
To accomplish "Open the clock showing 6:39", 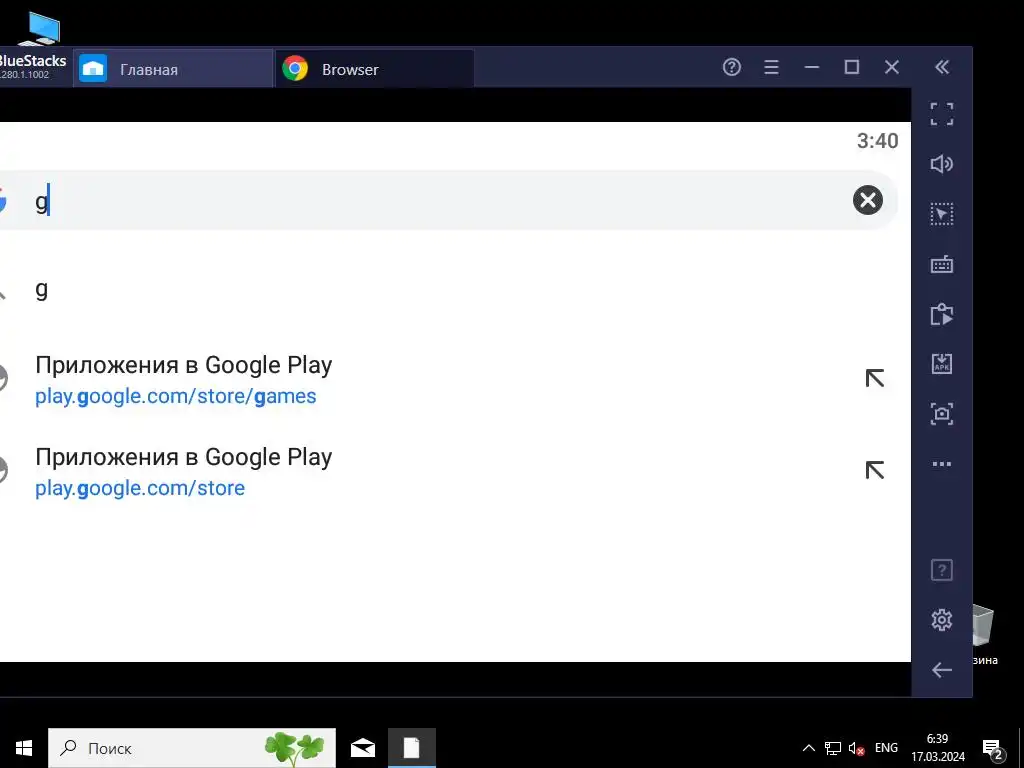I will click(x=938, y=748).
